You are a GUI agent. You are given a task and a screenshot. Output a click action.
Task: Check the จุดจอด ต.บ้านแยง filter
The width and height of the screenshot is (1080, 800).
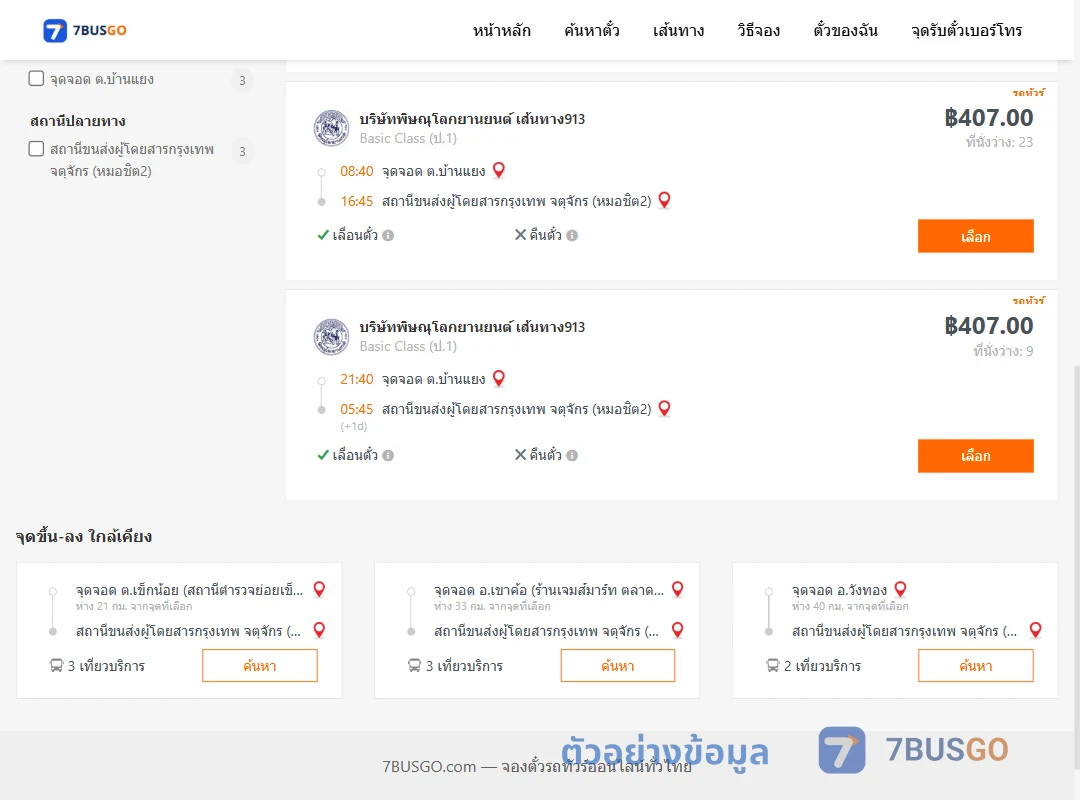coord(37,79)
